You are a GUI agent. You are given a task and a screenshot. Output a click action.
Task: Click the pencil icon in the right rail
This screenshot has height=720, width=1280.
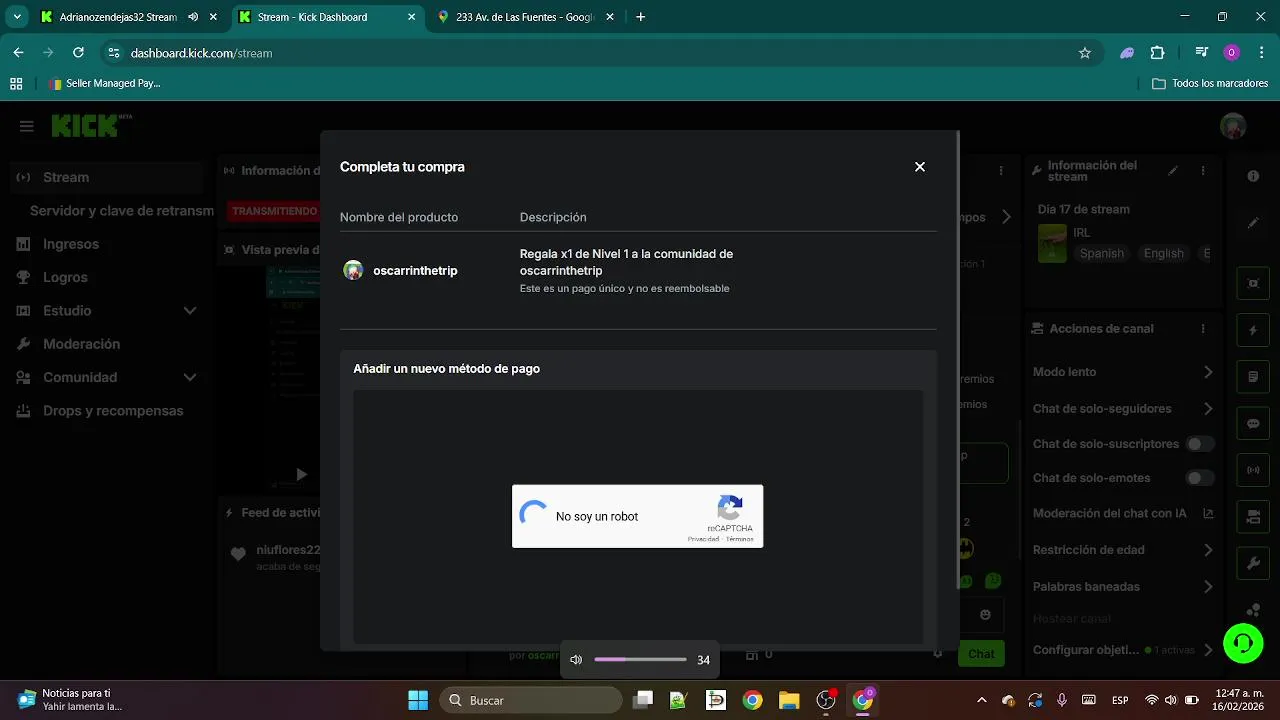[x=1253, y=223]
